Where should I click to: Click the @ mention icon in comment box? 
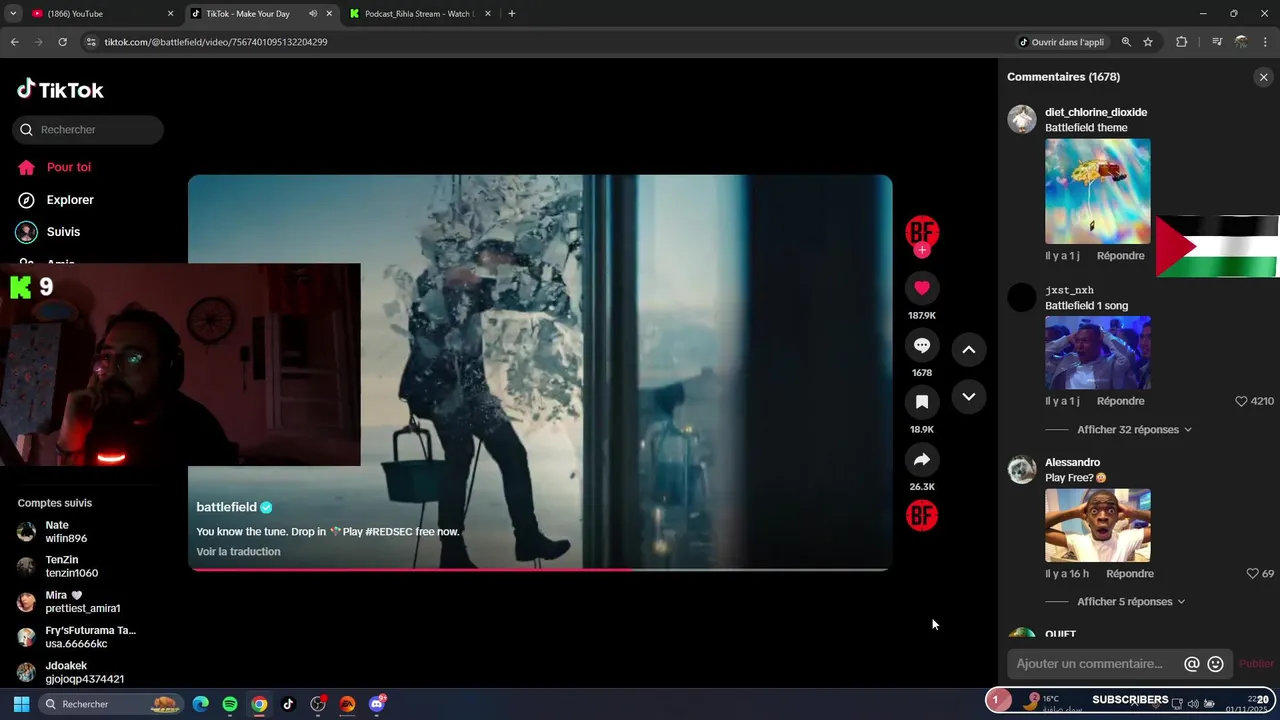[1191, 664]
